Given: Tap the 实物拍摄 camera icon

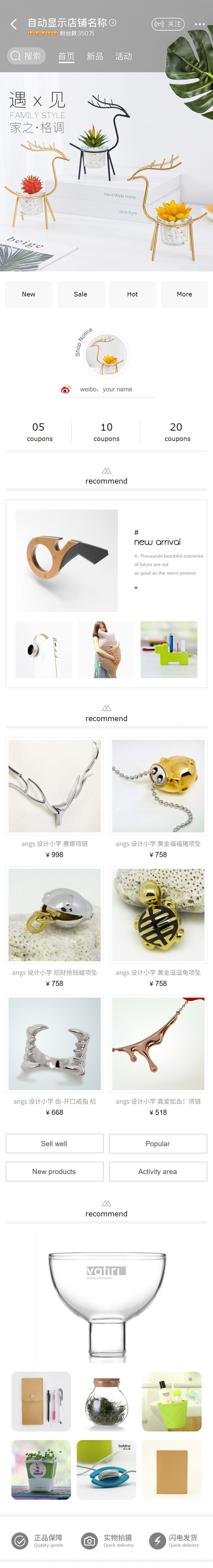Looking at the screenshot, I should [x=89, y=1541].
